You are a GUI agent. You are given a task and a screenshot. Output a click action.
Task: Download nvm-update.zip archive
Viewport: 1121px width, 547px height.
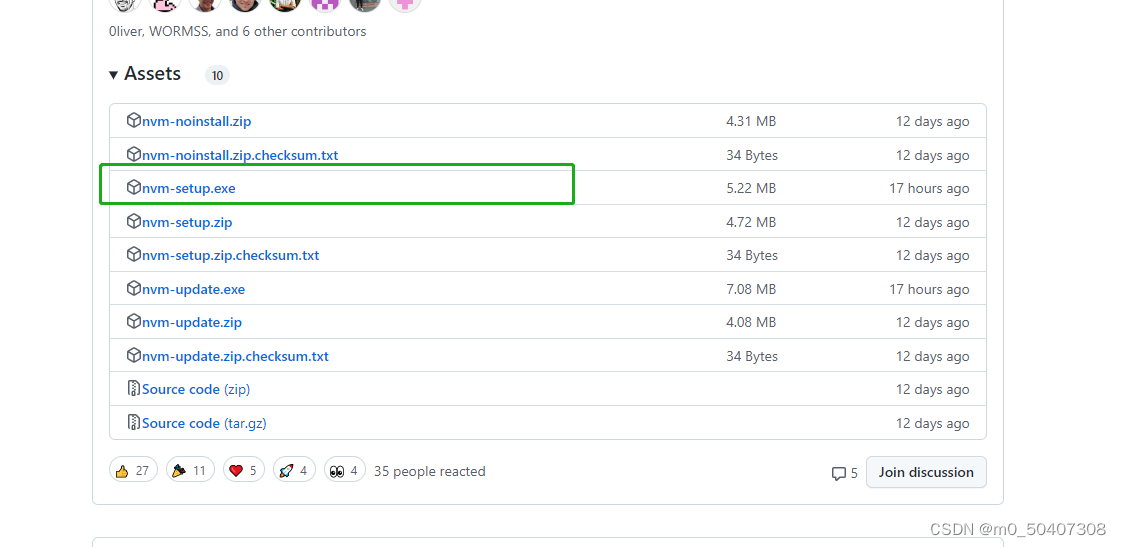point(192,322)
